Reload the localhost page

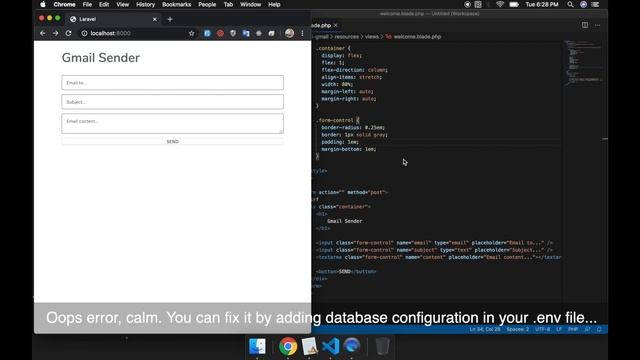click(x=69, y=33)
